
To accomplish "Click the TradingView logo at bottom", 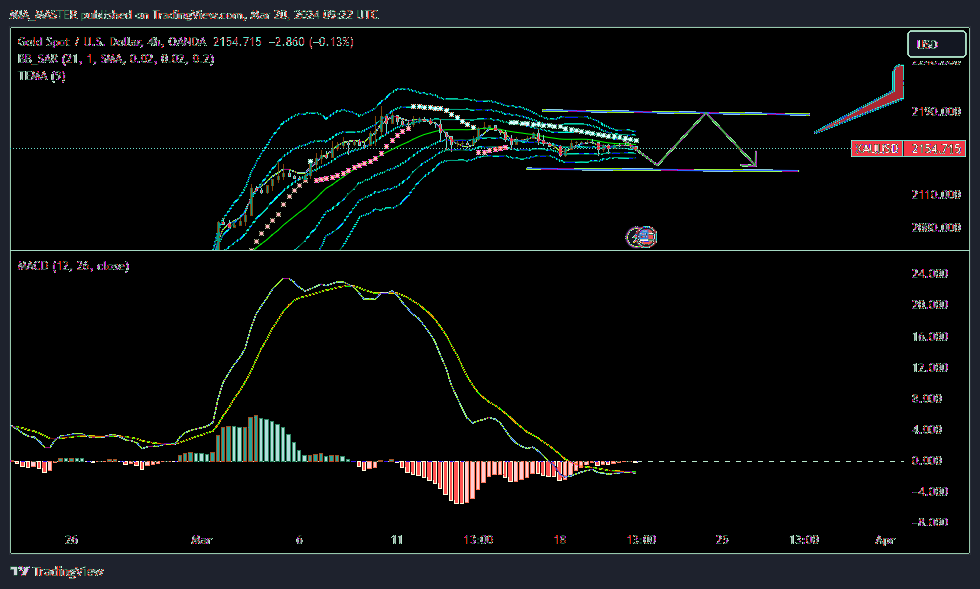I will (x=57, y=571).
